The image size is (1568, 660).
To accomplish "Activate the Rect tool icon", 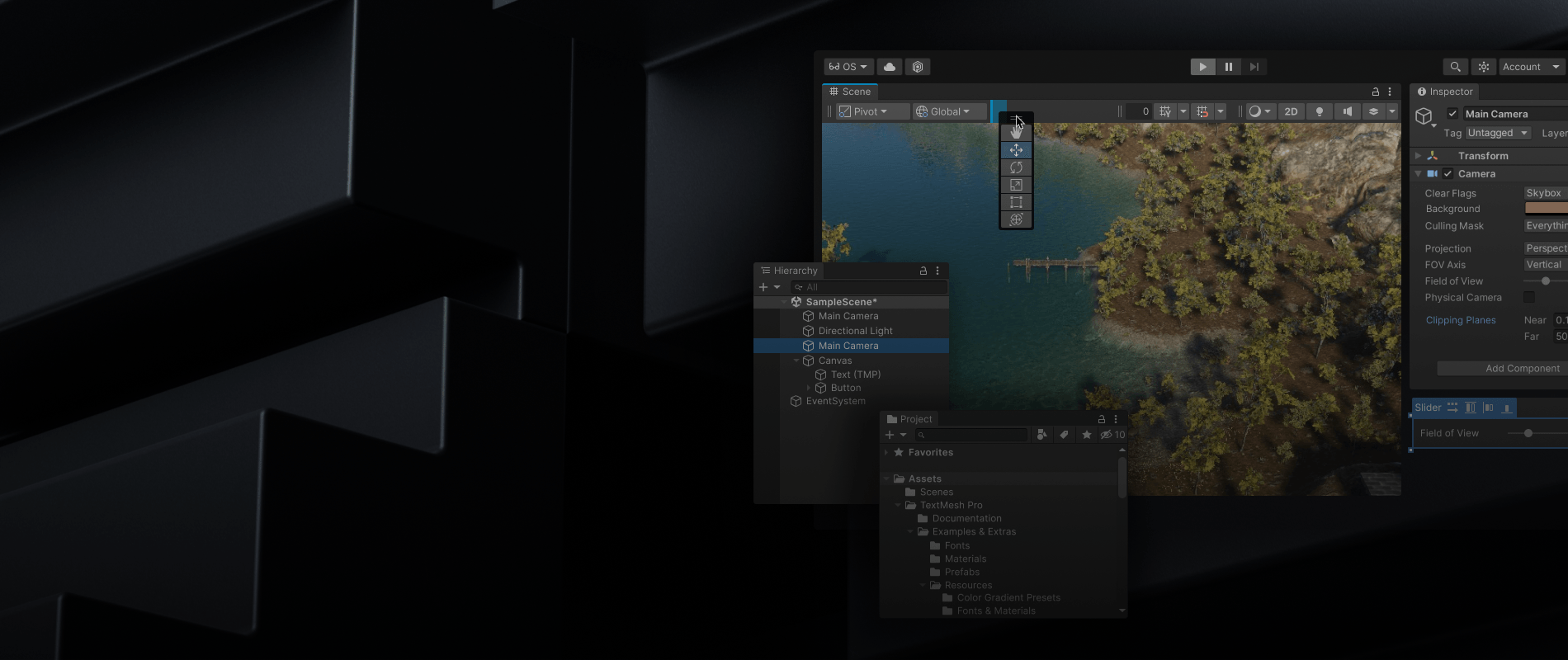I will click(x=1016, y=202).
